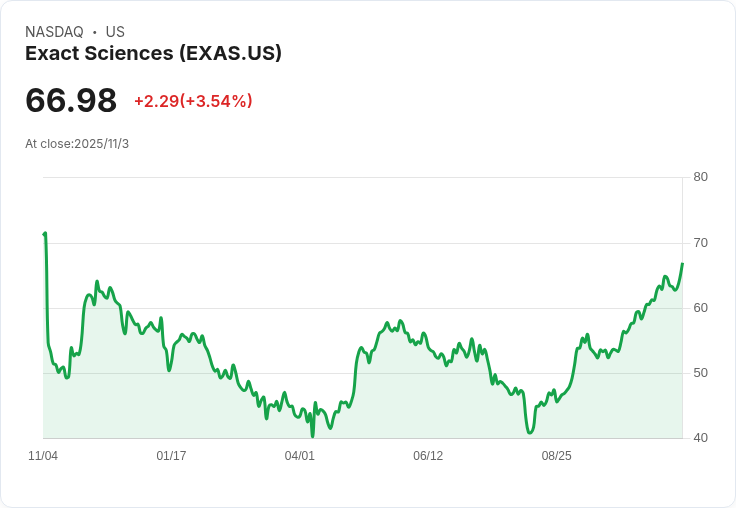
Task: Click the chart's lowest dip near 04/01
Action: (x=313, y=435)
